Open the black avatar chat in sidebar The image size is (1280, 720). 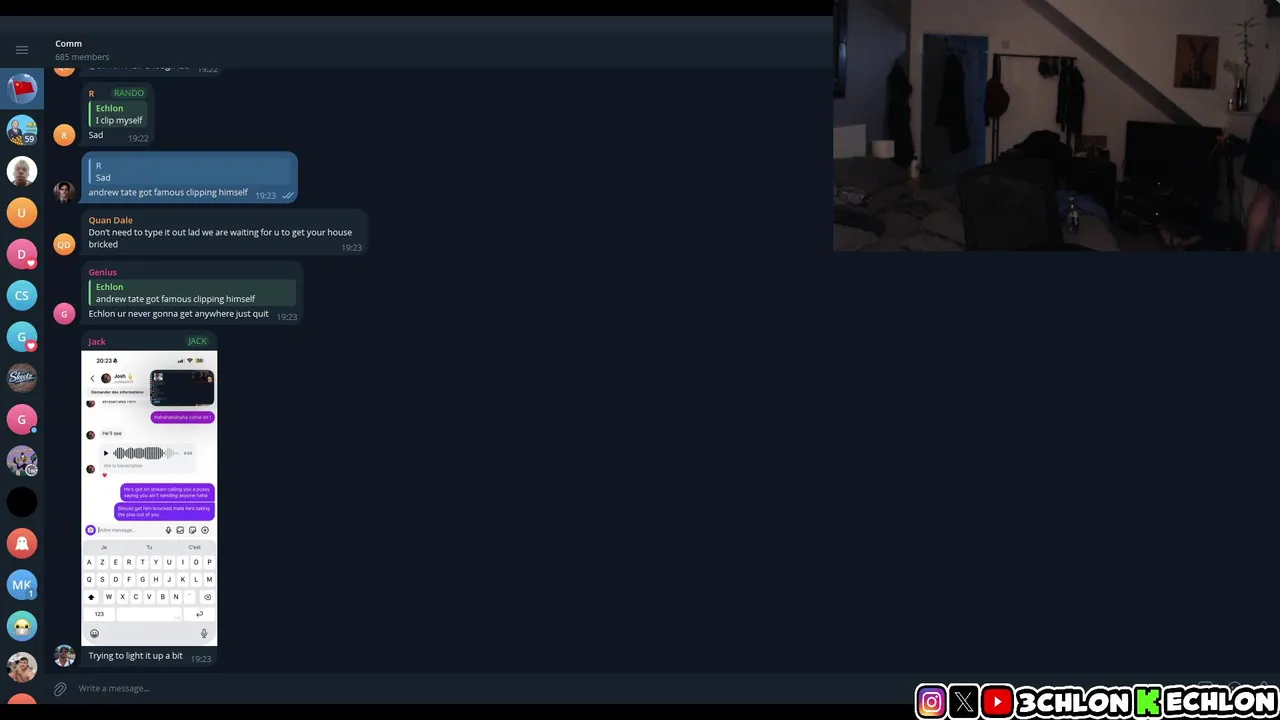tap(22, 502)
